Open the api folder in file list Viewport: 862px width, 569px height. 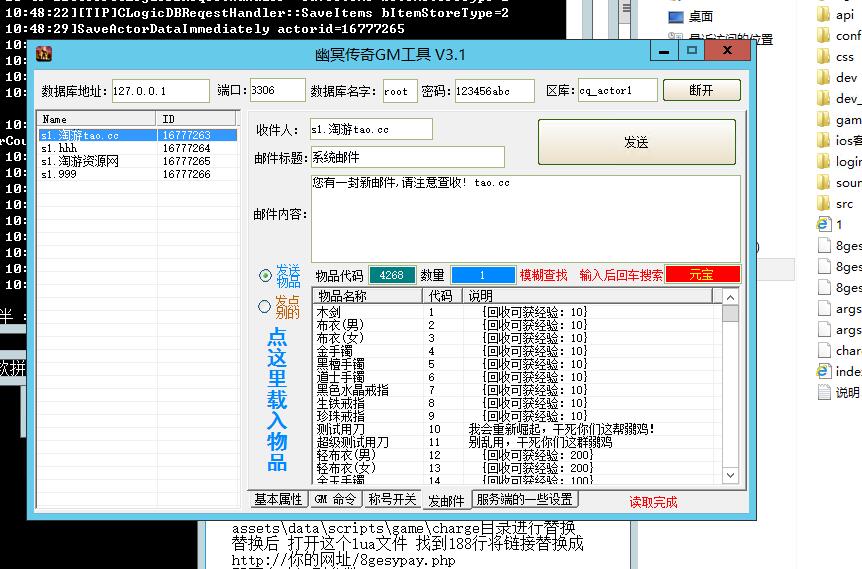pyautogui.click(x=822, y=15)
